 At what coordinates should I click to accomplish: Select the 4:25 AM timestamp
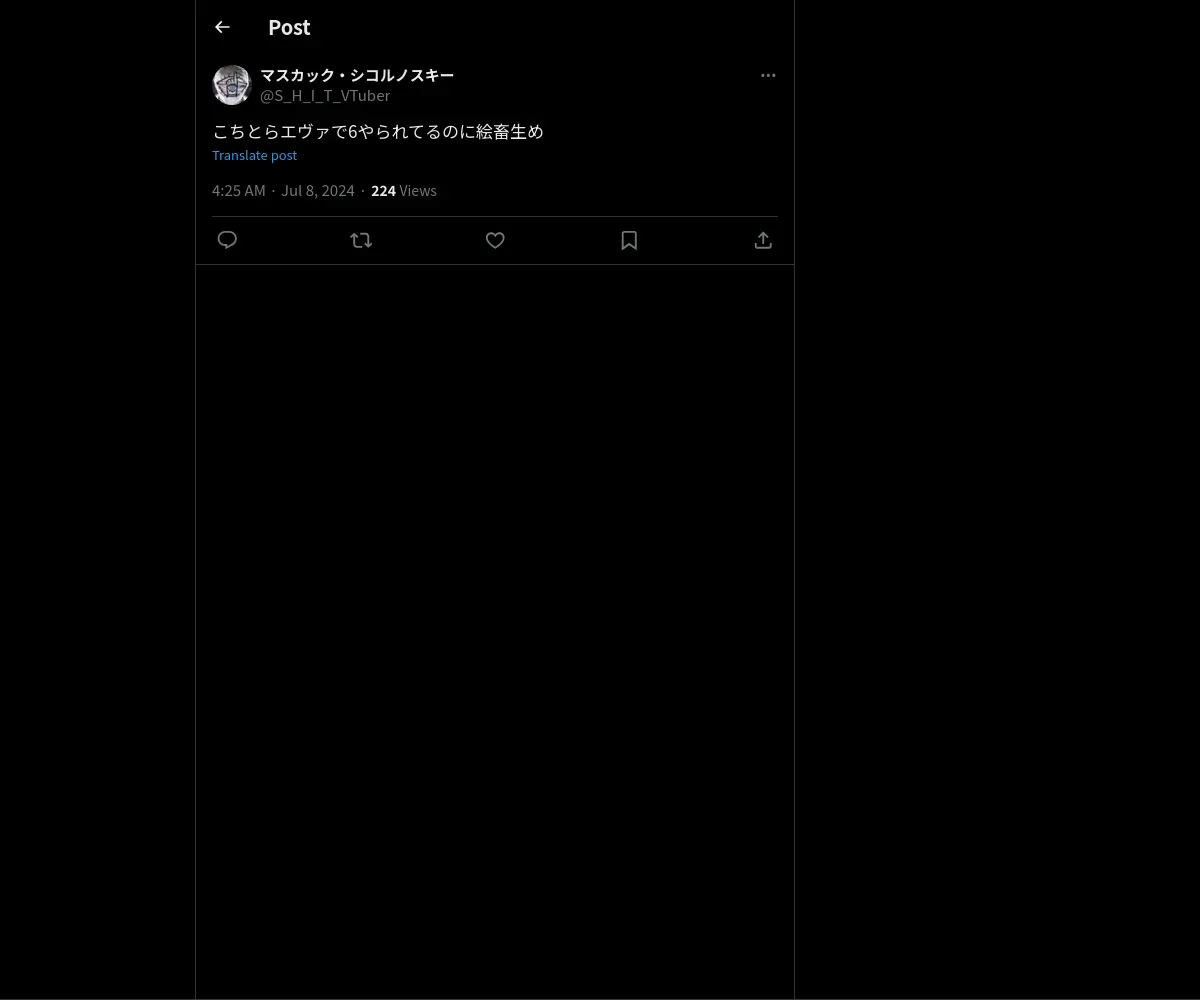tap(239, 190)
